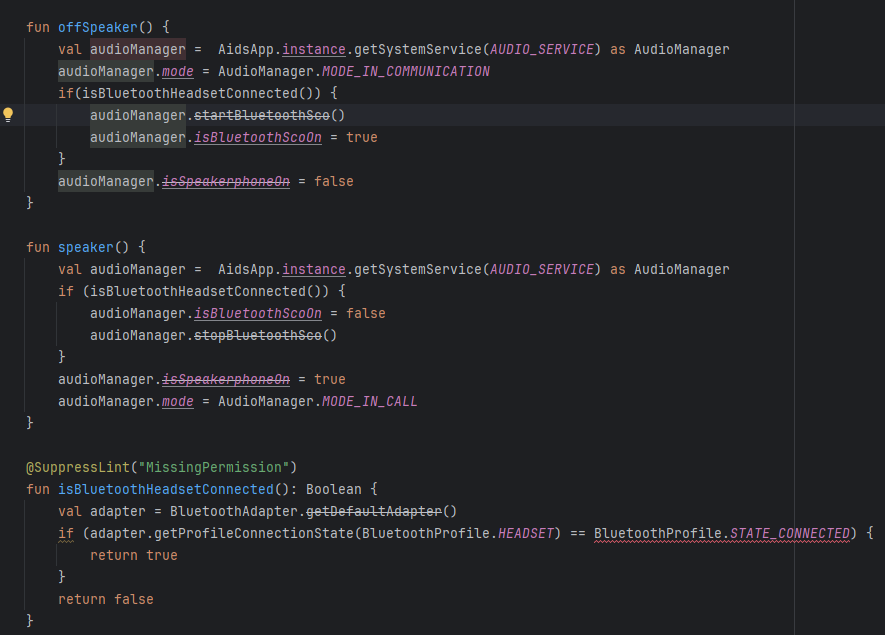
Task: Click the offSpeaker function name
Action: click(x=98, y=27)
